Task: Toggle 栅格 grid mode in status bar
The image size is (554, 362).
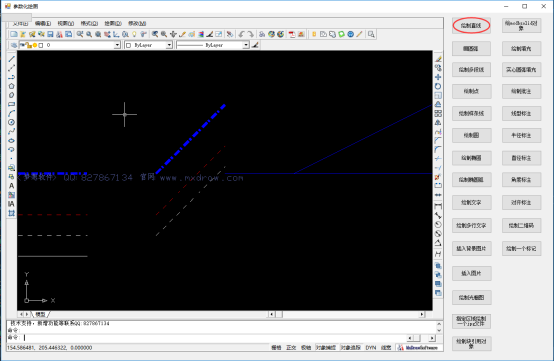Action: (276, 348)
